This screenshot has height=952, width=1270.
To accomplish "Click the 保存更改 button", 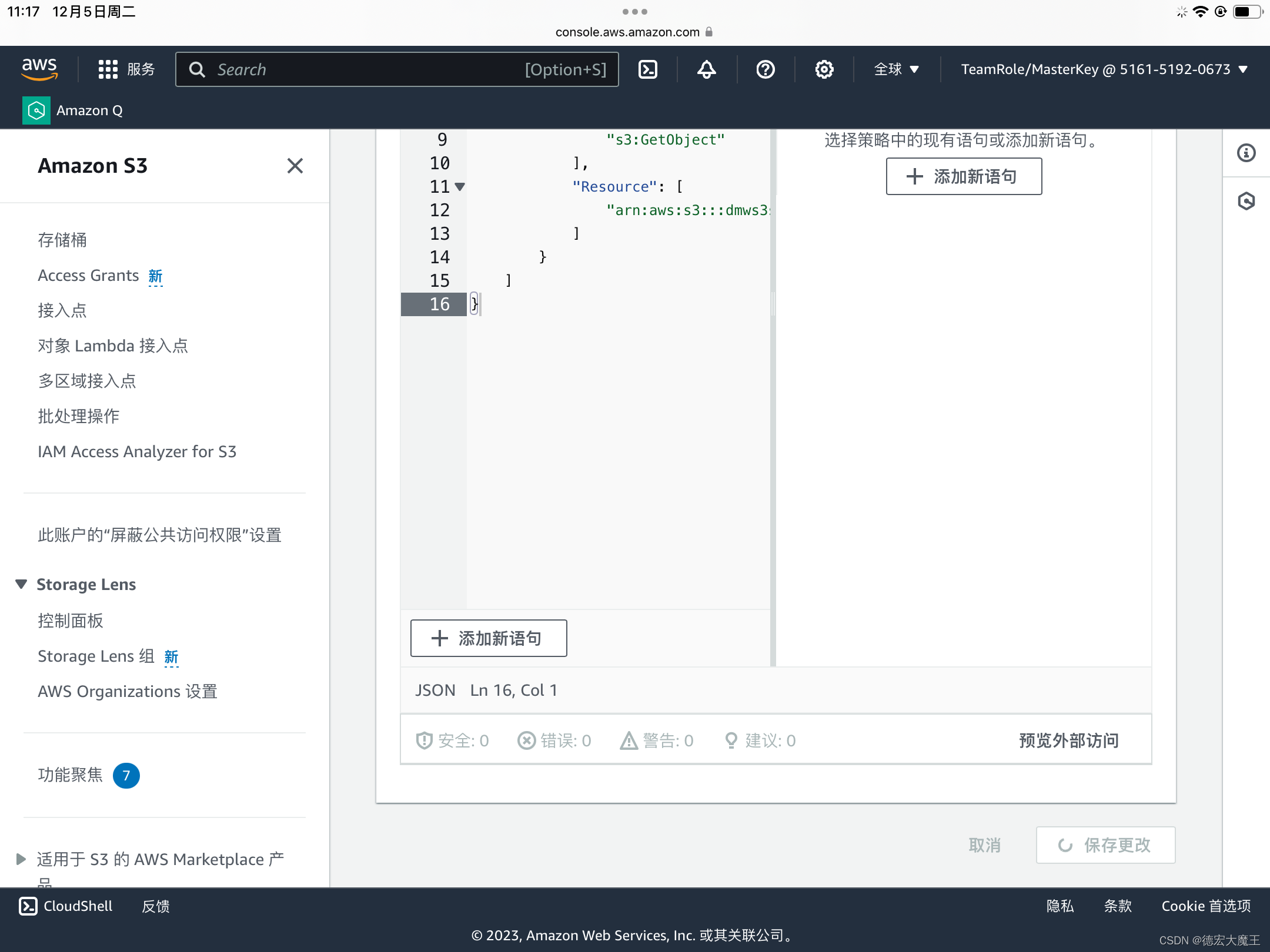I will click(x=1105, y=845).
